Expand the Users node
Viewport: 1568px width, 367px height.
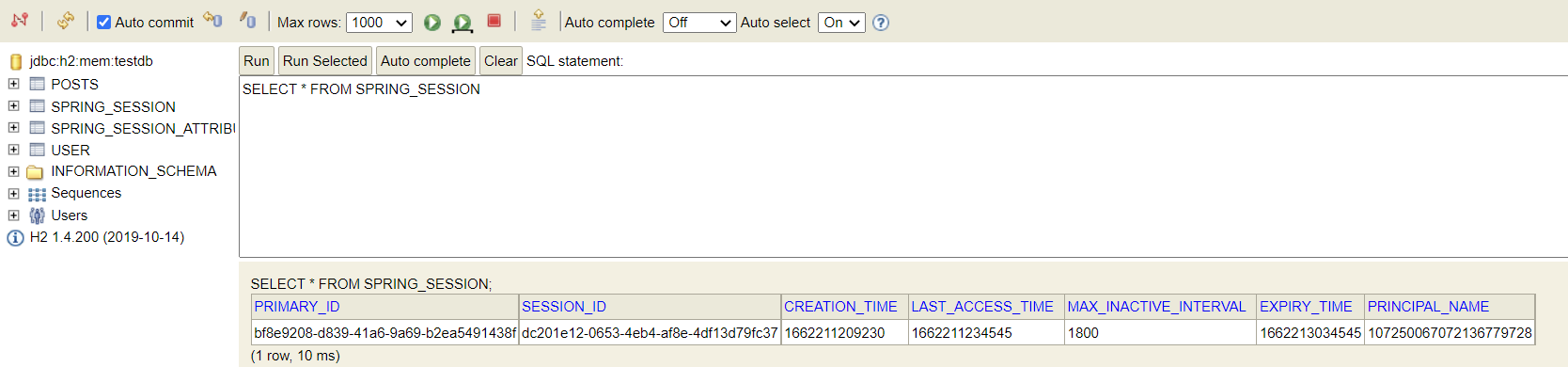click(13, 215)
